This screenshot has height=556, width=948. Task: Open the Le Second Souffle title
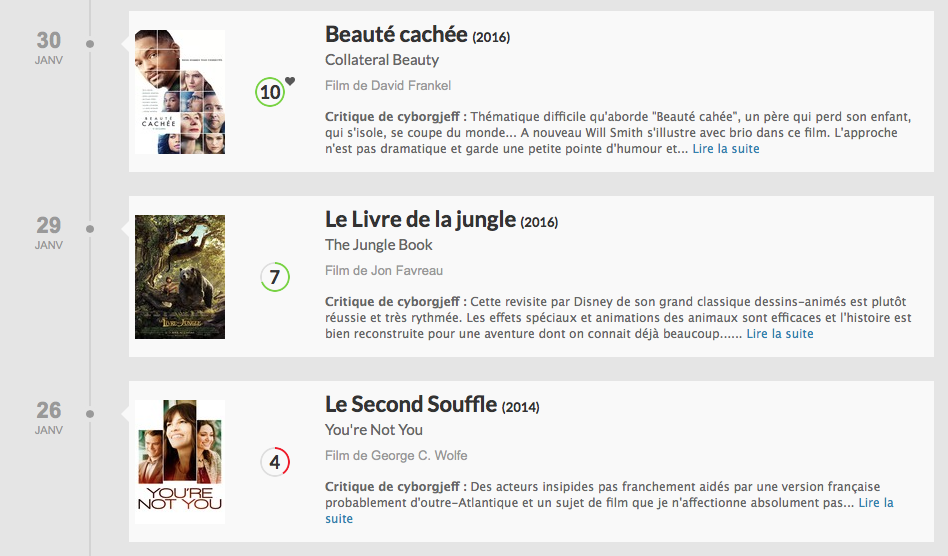coord(411,404)
